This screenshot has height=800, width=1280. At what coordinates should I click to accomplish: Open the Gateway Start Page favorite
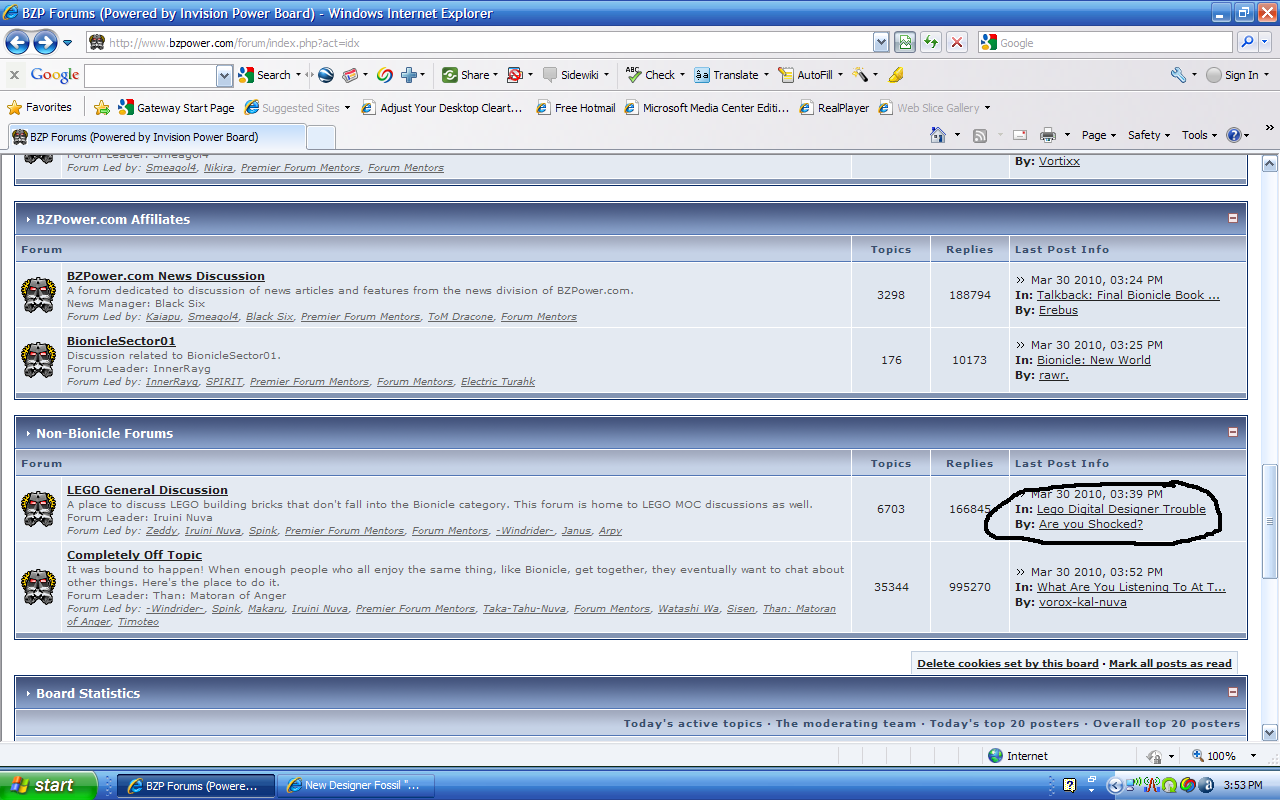click(176, 108)
